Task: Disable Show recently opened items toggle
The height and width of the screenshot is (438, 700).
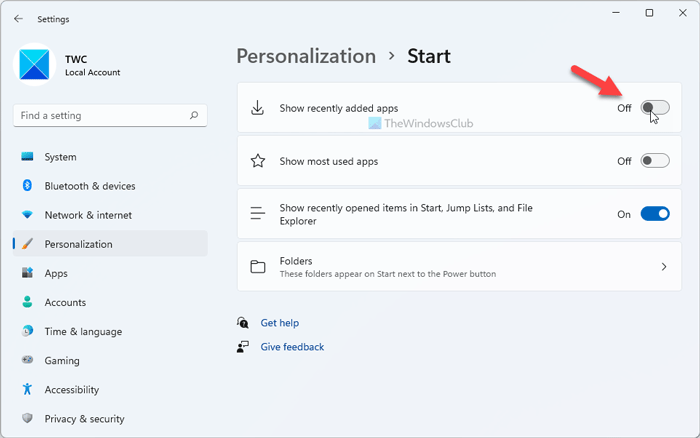Action: click(x=655, y=214)
